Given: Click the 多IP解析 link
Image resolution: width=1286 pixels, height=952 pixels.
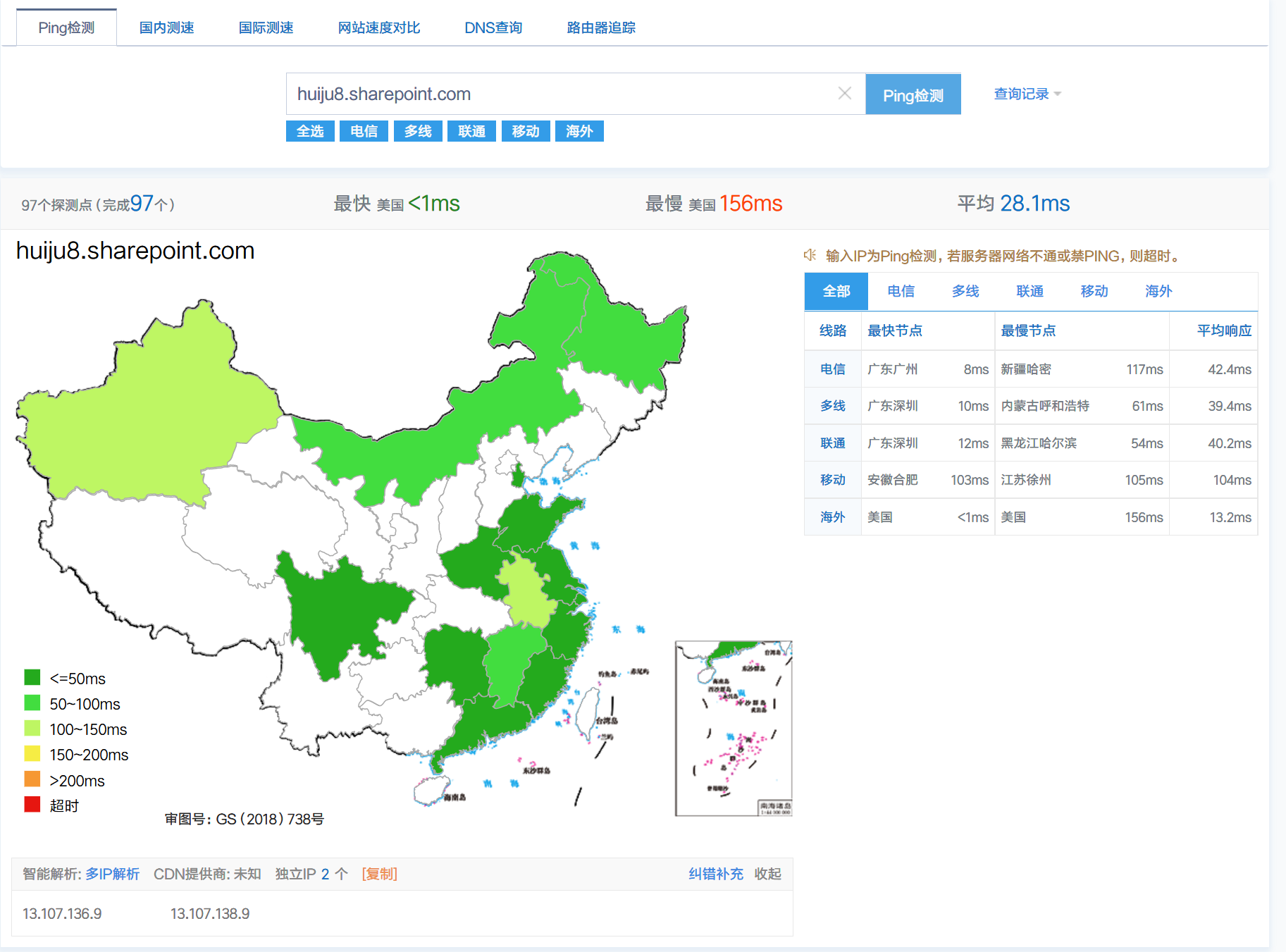Looking at the screenshot, I should point(113,874).
